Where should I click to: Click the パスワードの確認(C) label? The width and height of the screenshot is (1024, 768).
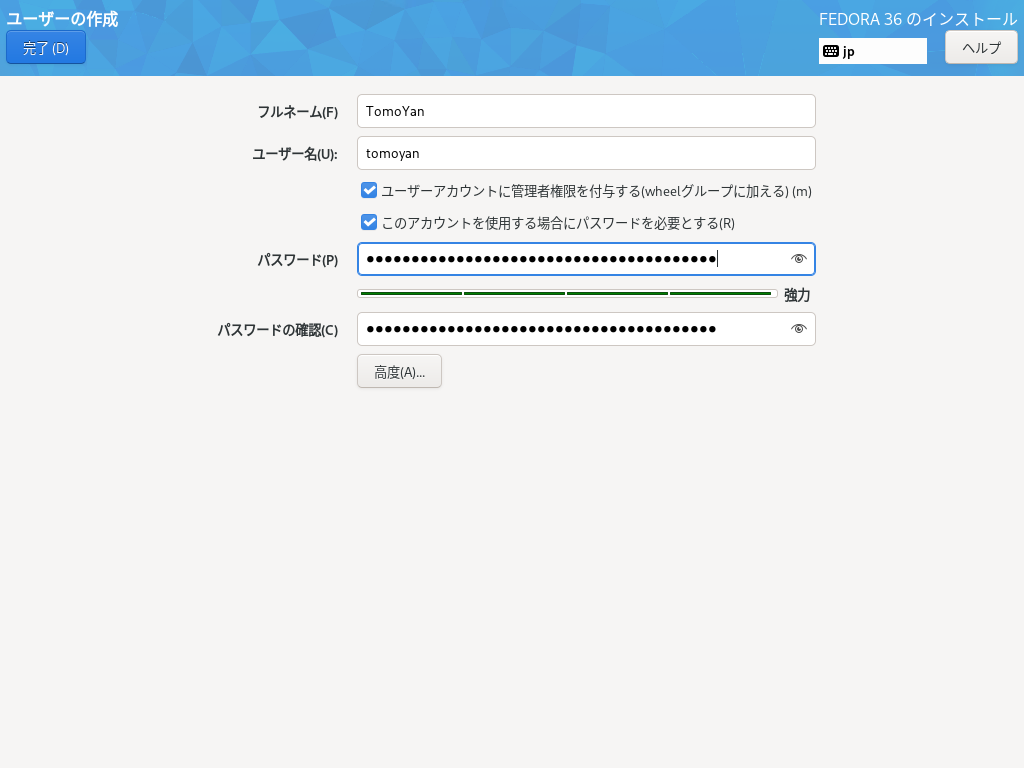278,330
